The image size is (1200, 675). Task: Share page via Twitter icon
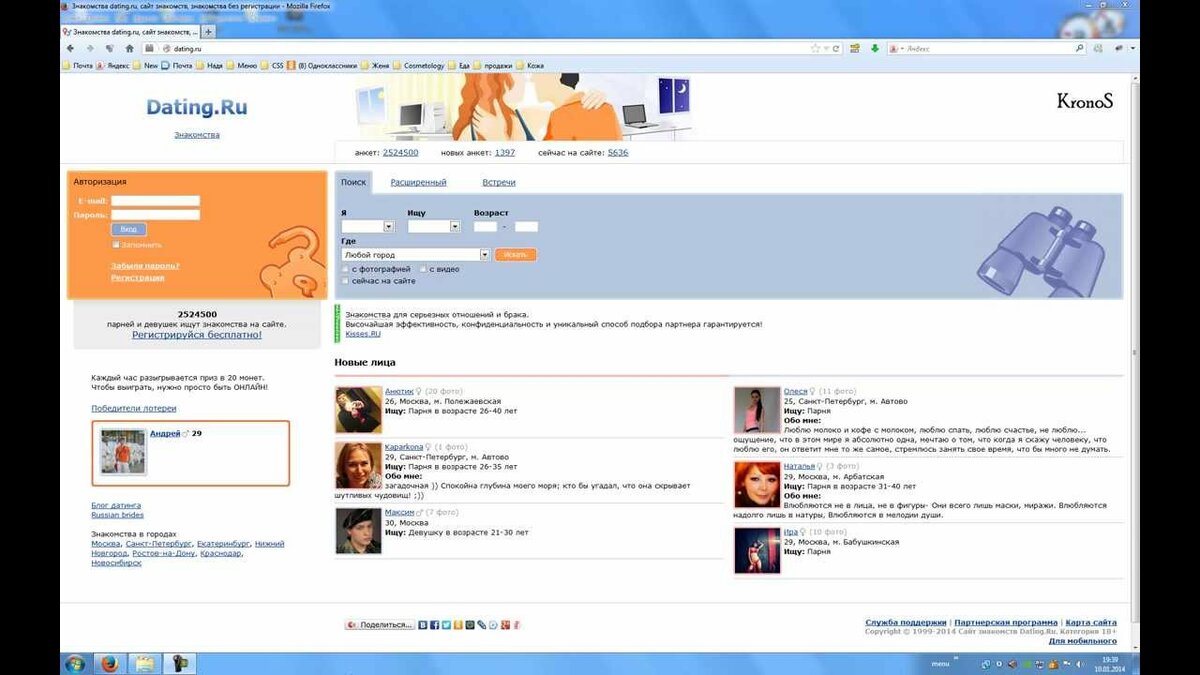click(x=446, y=625)
